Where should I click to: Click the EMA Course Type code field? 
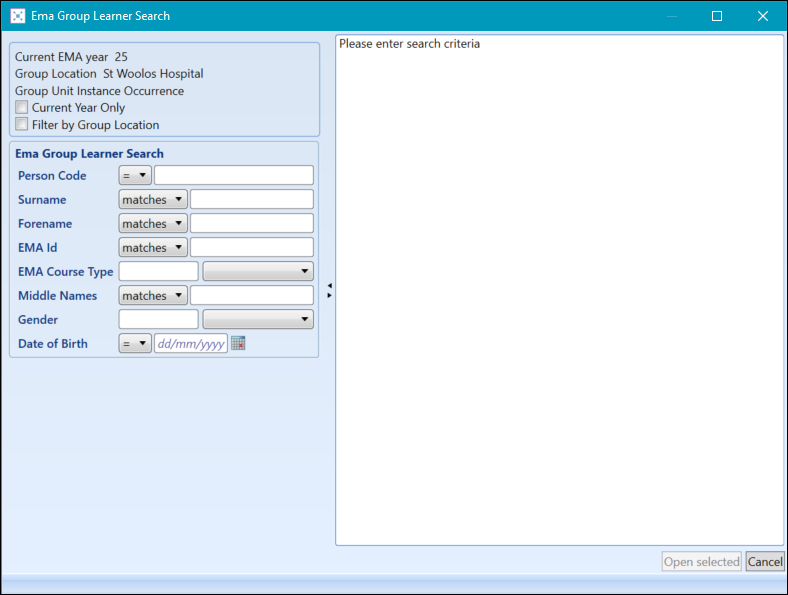coord(159,271)
